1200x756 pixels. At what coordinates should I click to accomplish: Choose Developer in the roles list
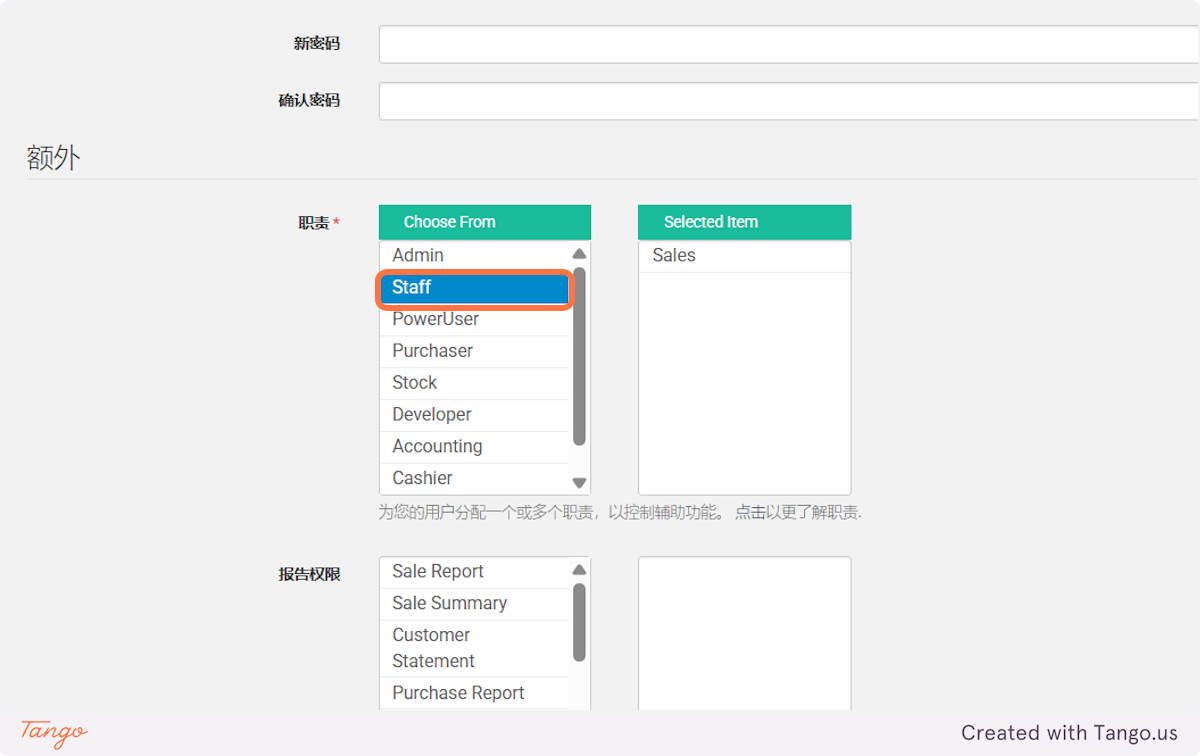(474, 416)
